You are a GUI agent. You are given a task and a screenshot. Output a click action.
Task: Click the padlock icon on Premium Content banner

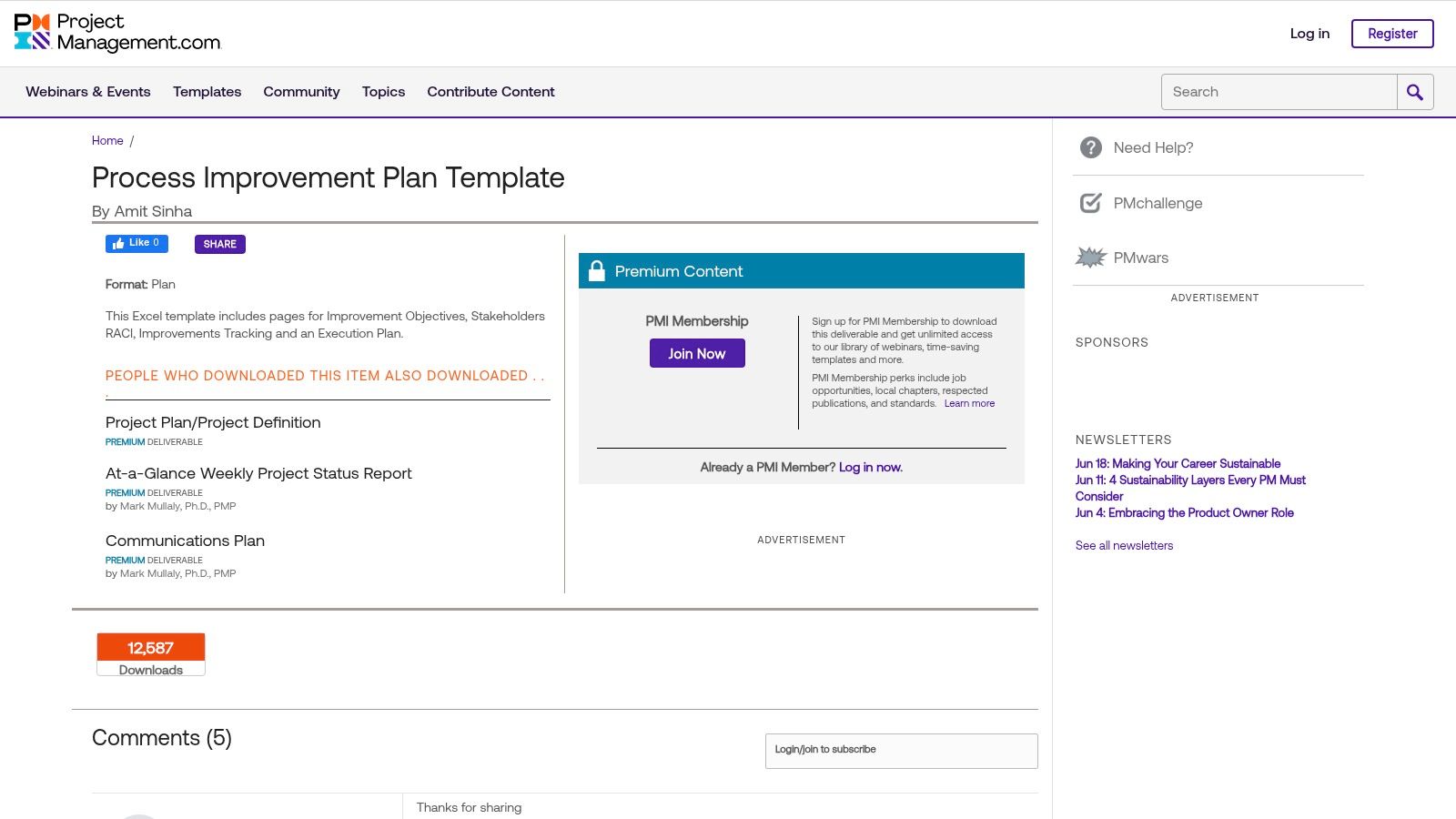[598, 270]
